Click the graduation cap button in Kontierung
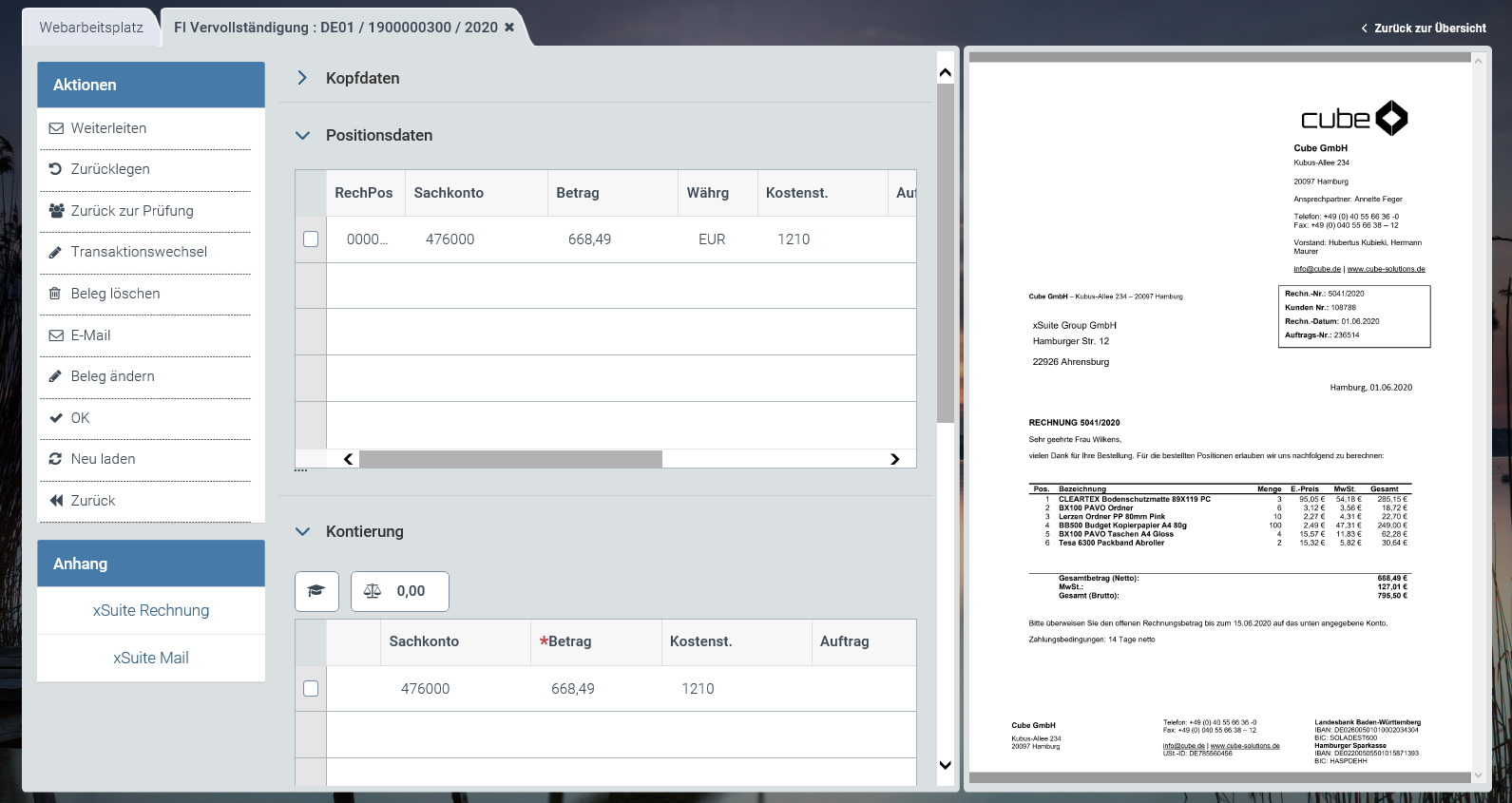Image resolution: width=1512 pixels, height=803 pixels. coord(316,591)
